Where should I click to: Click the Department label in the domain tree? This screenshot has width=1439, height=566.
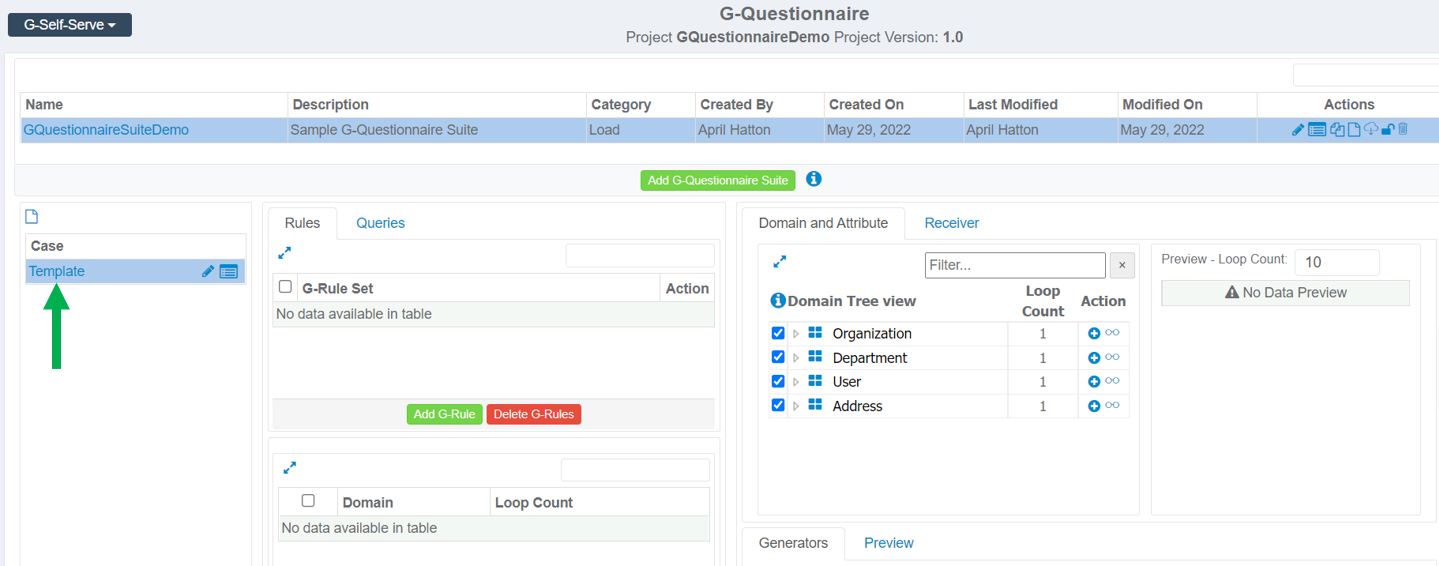click(x=870, y=358)
